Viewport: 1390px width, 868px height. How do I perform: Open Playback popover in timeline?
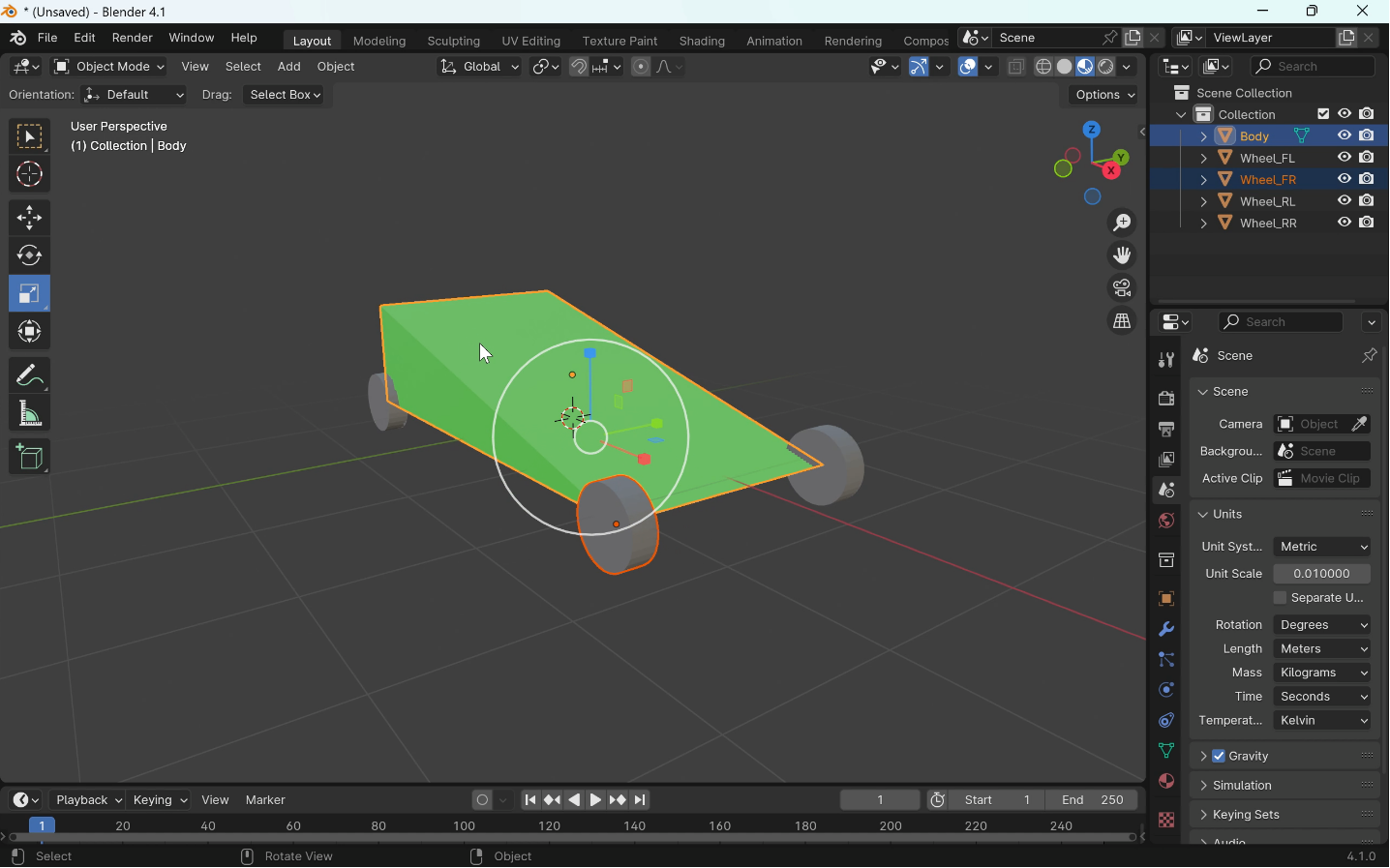tap(88, 801)
